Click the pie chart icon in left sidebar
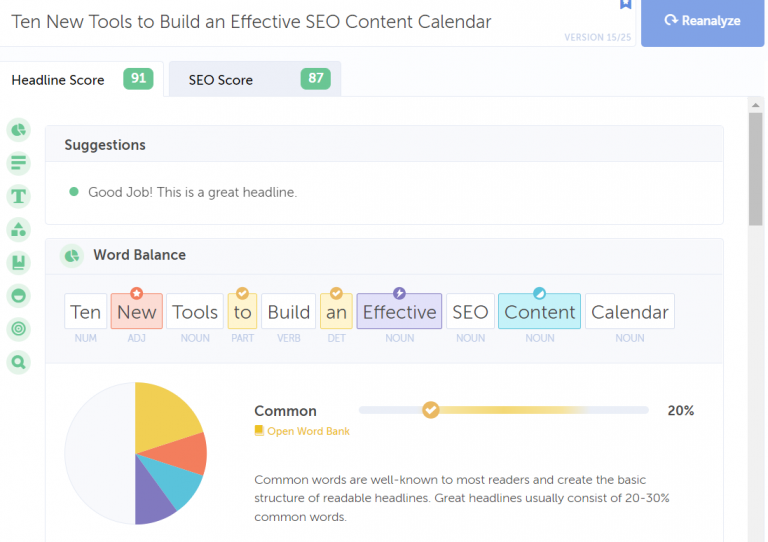 point(18,129)
